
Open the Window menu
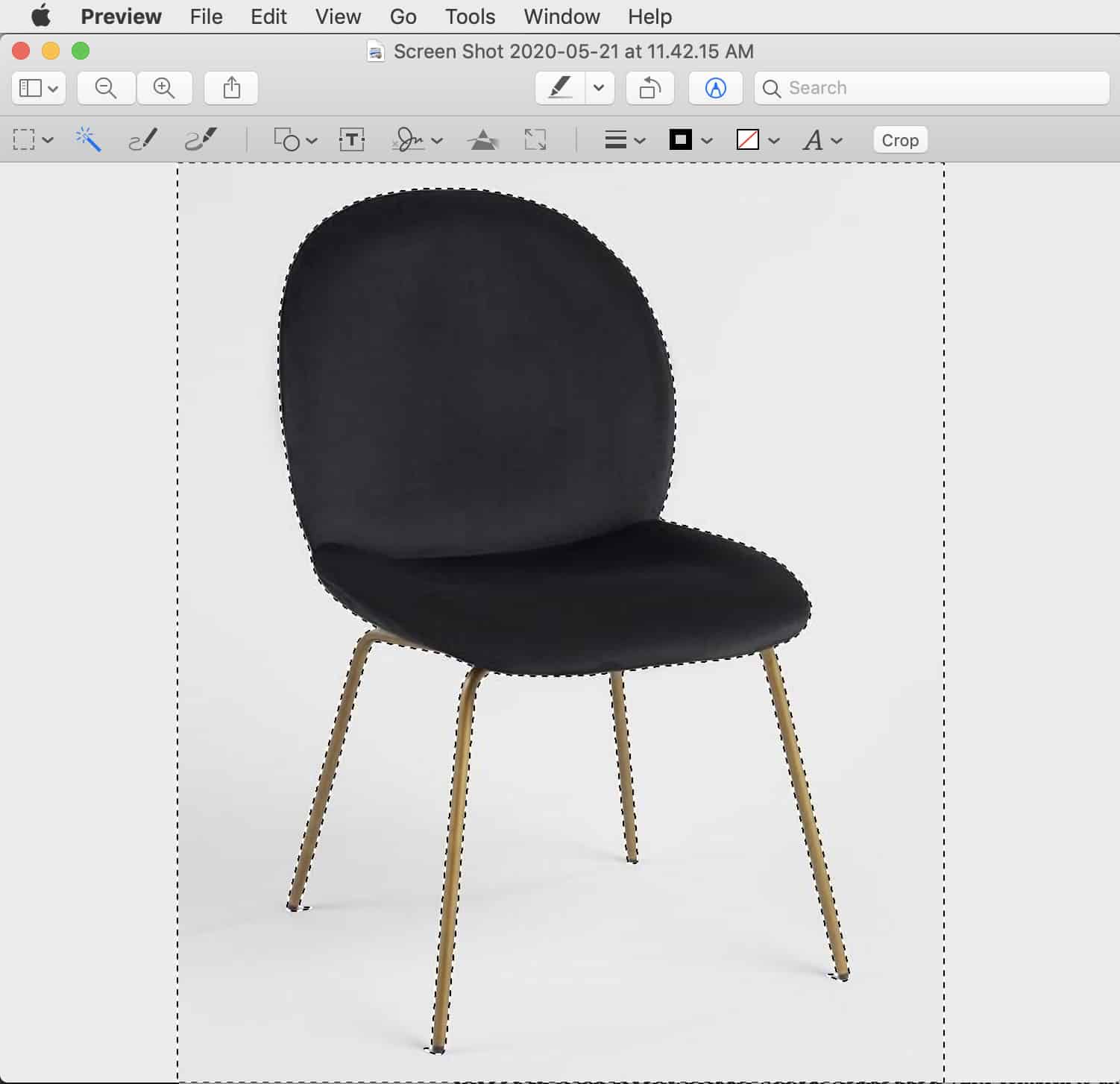561,16
